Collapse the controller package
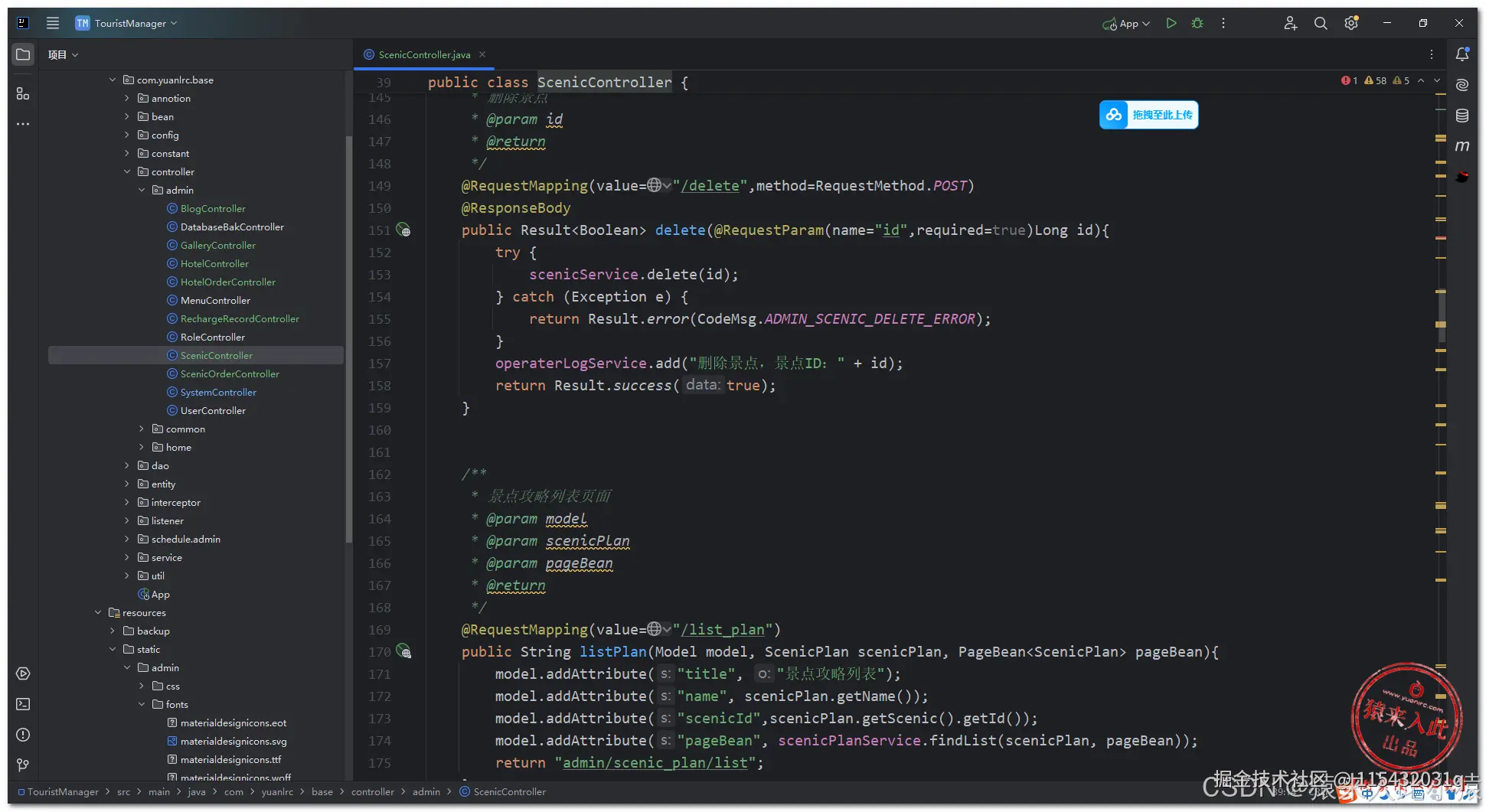 [x=127, y=171]
